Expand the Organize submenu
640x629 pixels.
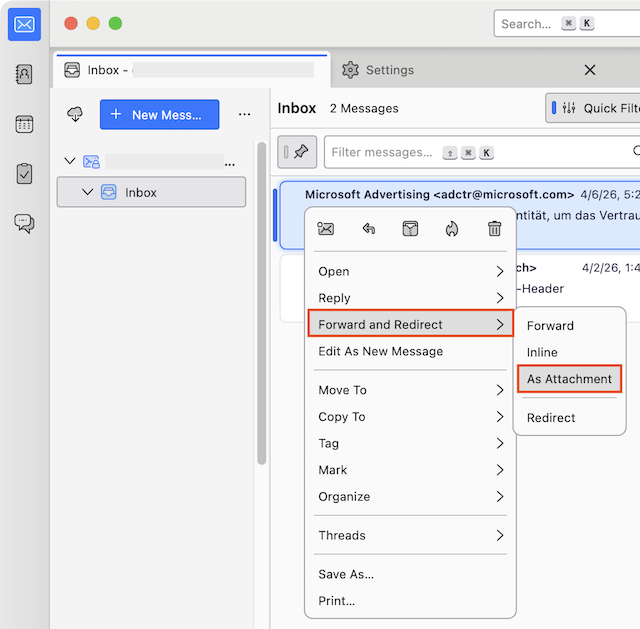click(411, 496)
